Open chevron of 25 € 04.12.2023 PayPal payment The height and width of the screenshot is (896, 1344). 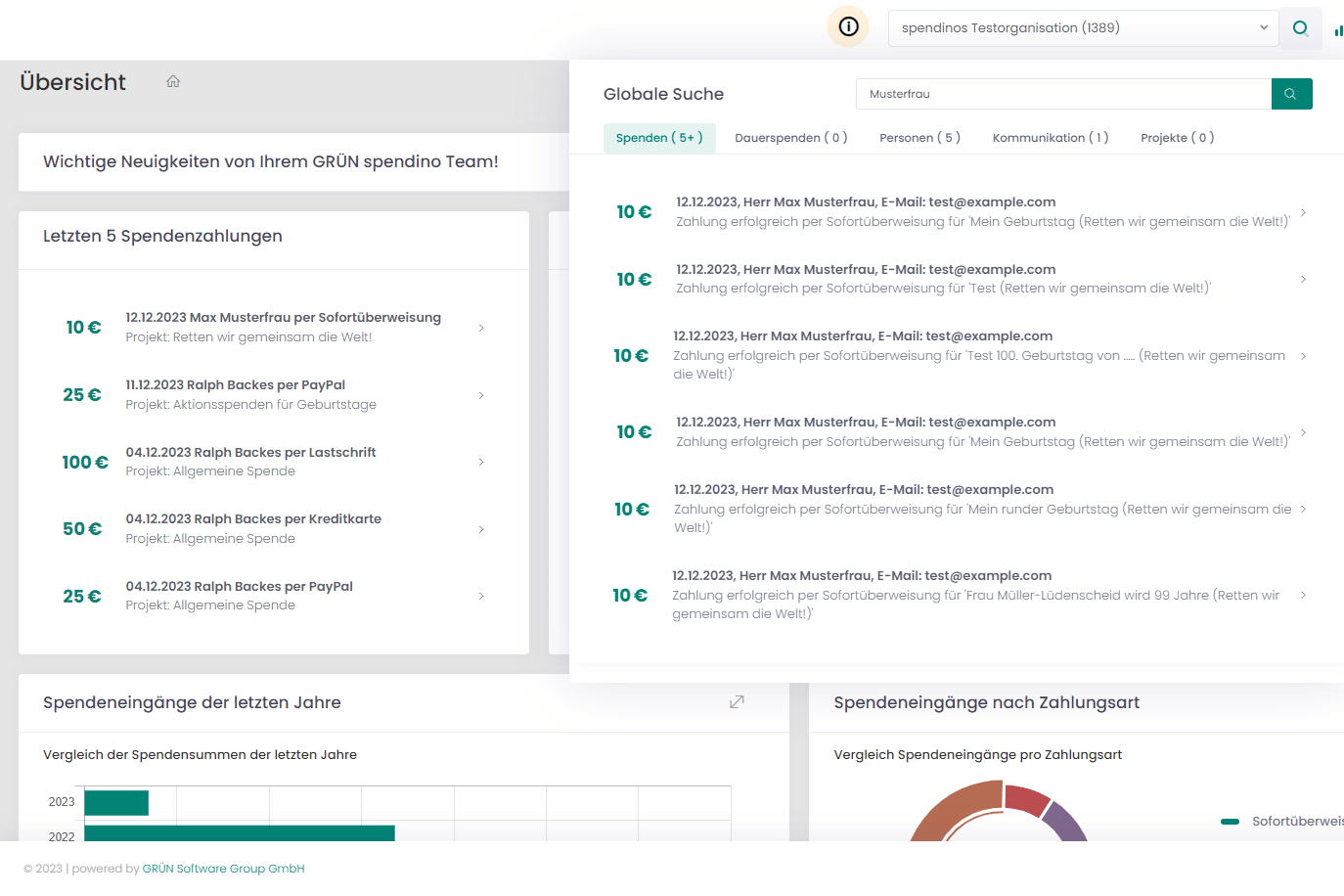point(481,596)
